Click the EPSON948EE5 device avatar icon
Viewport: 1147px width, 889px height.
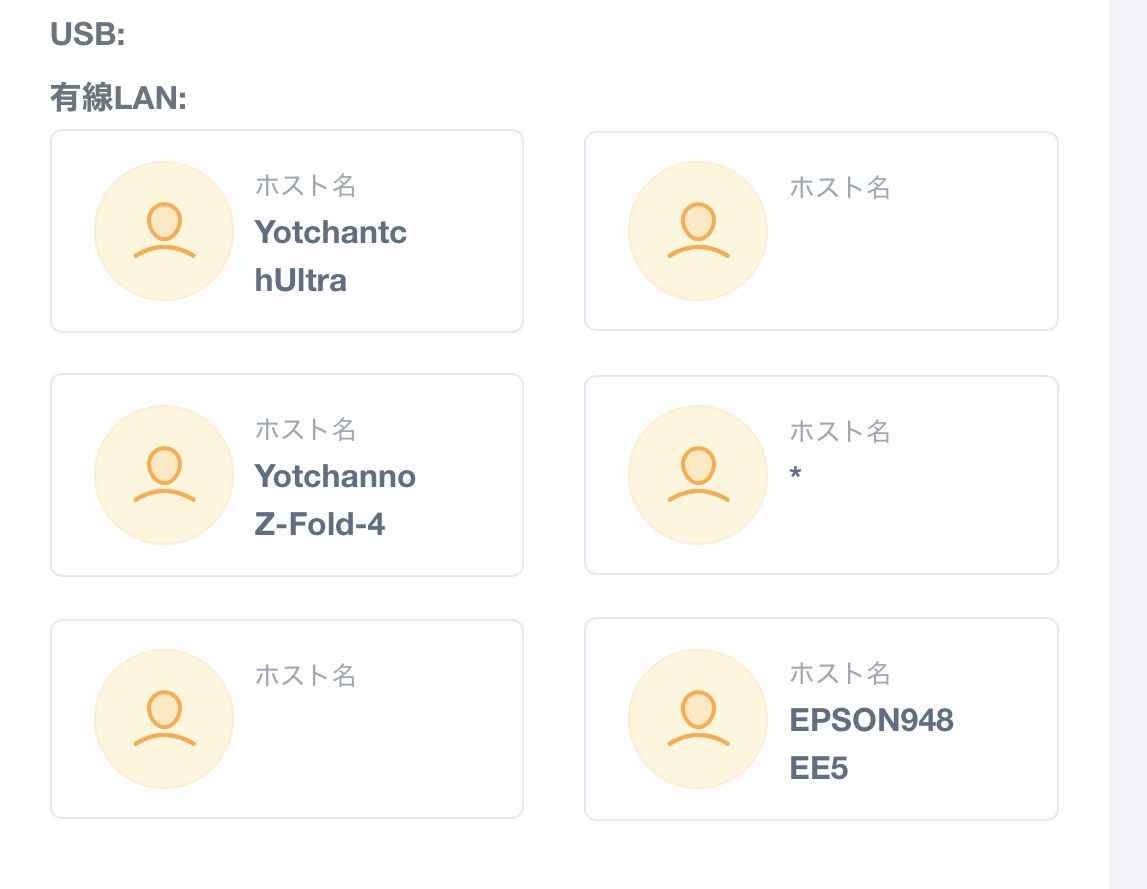pos(698,719)
